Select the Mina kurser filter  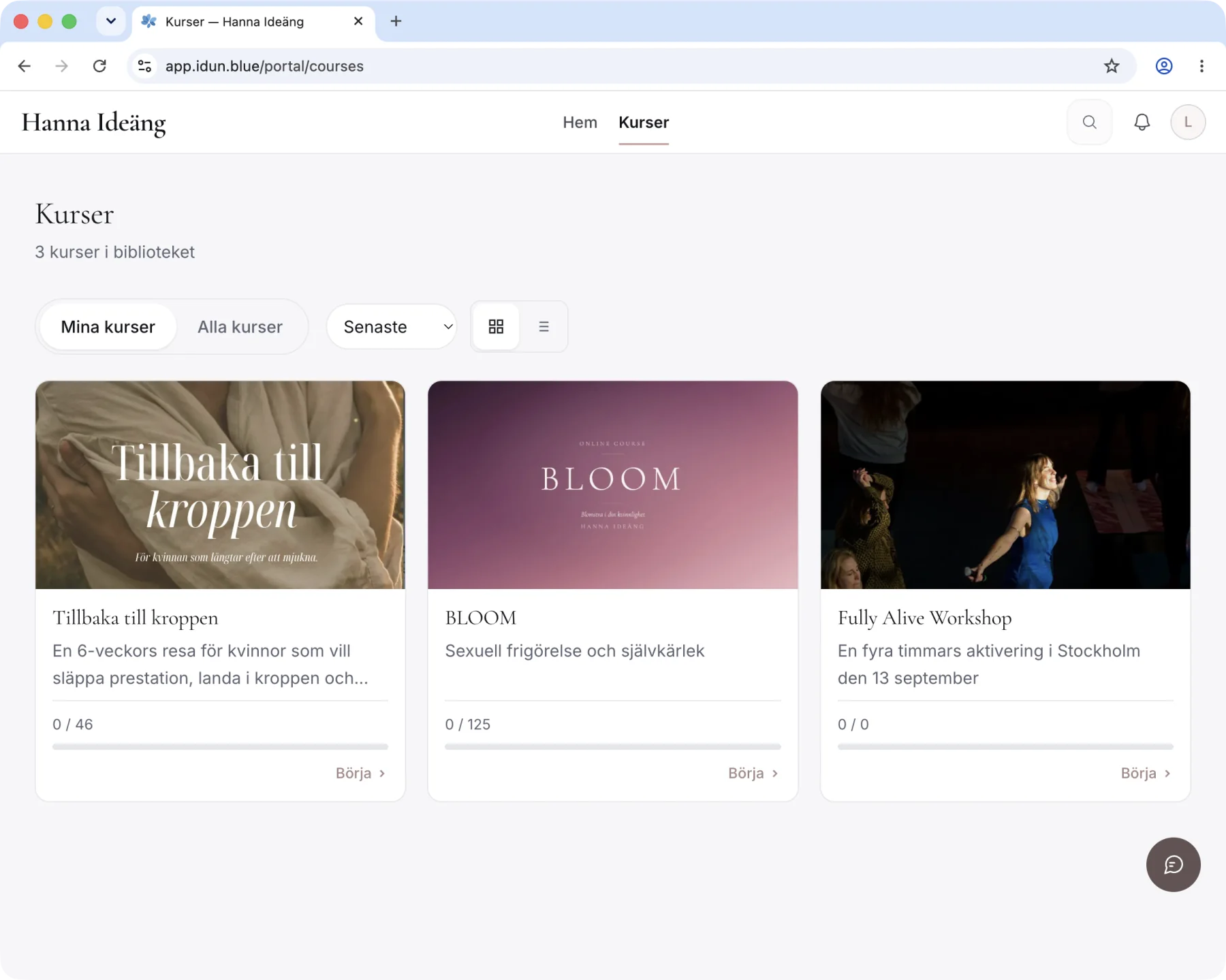click(x=108, y=326)
